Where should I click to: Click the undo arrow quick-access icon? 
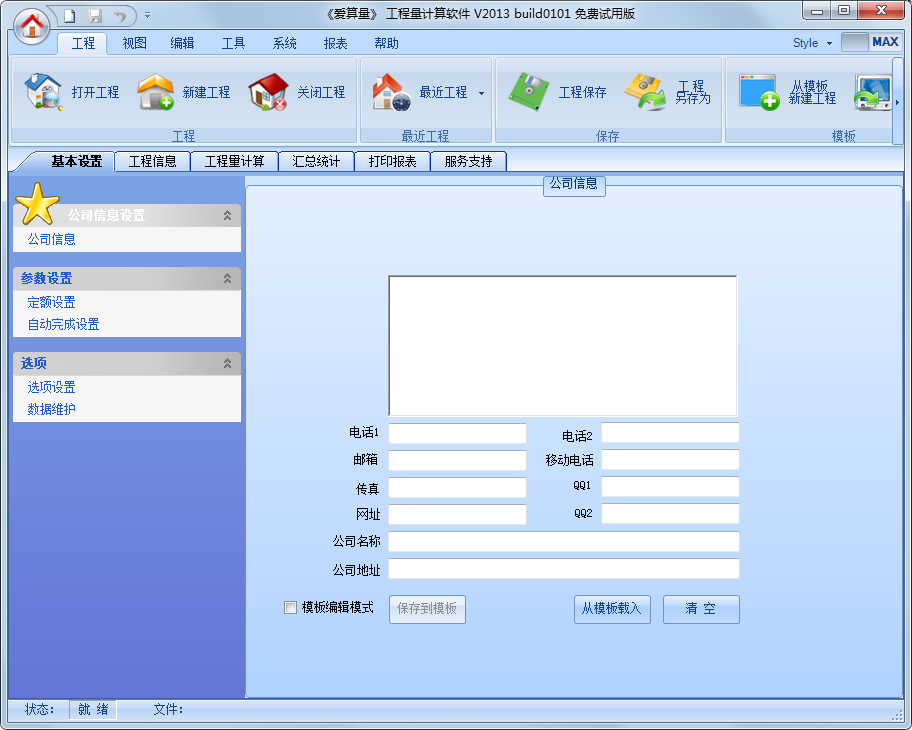point(120,16)
